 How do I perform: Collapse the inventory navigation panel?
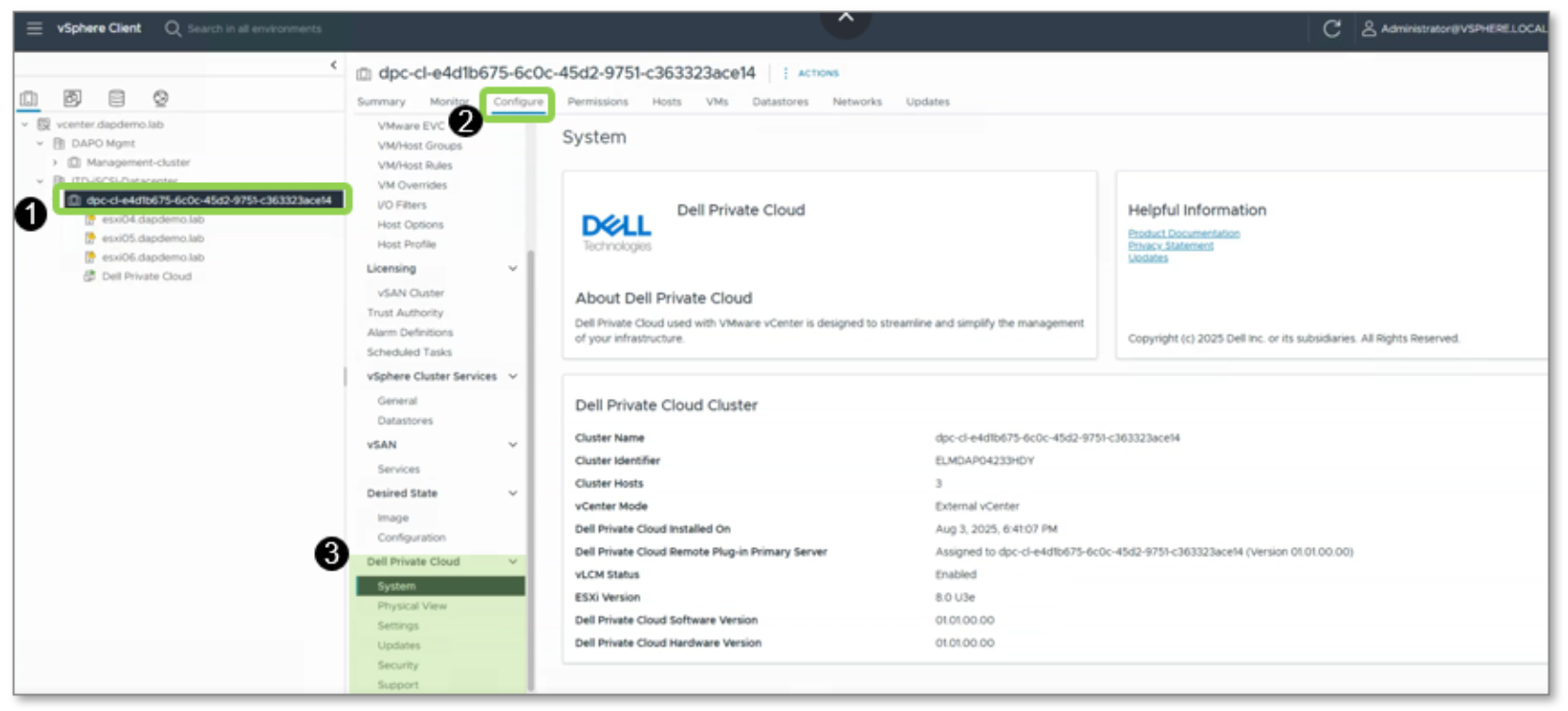coord(333,65)
